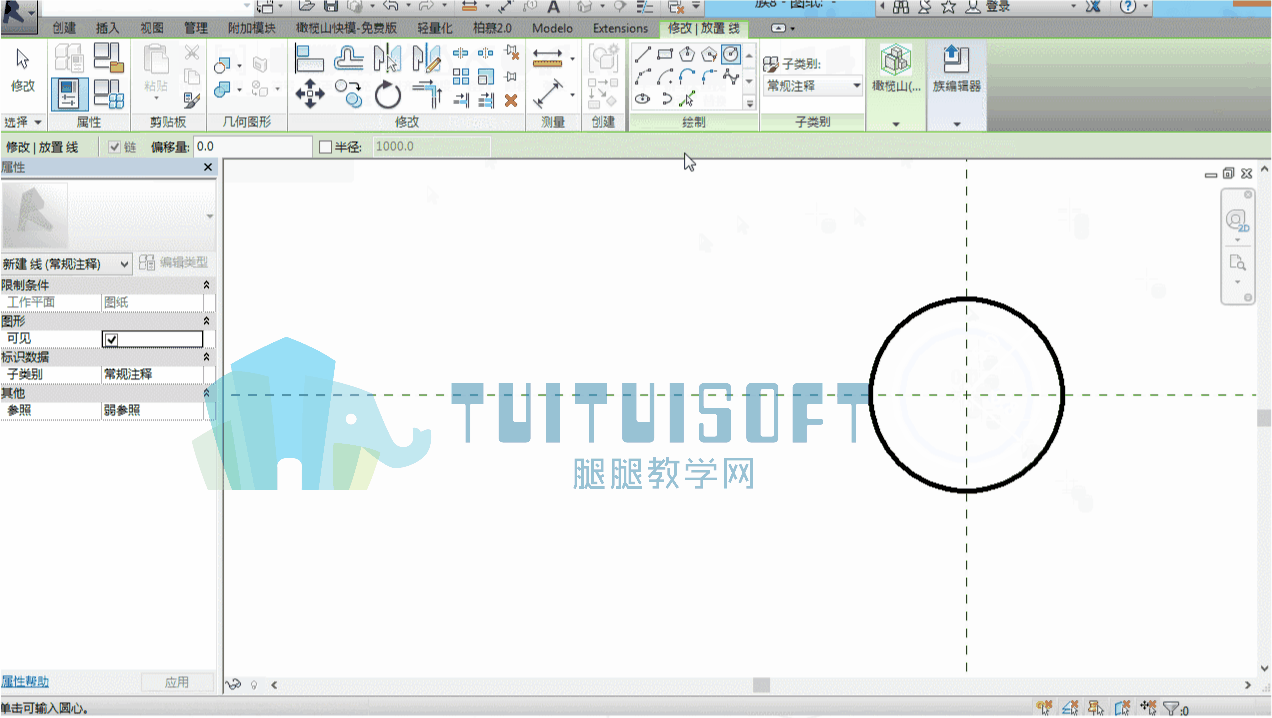1272x718 pixels.
Task: Activate the Copy tool in Modify panel
Action: 348,95
